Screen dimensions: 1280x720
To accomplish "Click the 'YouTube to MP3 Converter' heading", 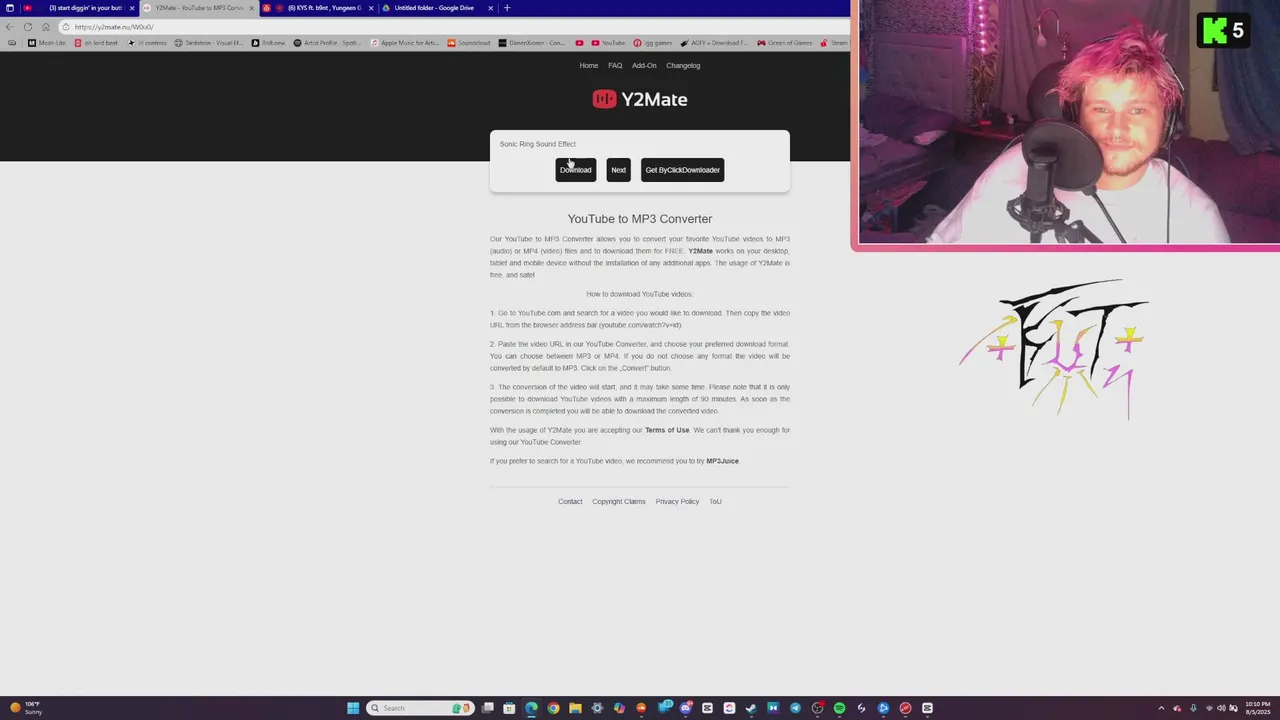I will coord(640,219).
